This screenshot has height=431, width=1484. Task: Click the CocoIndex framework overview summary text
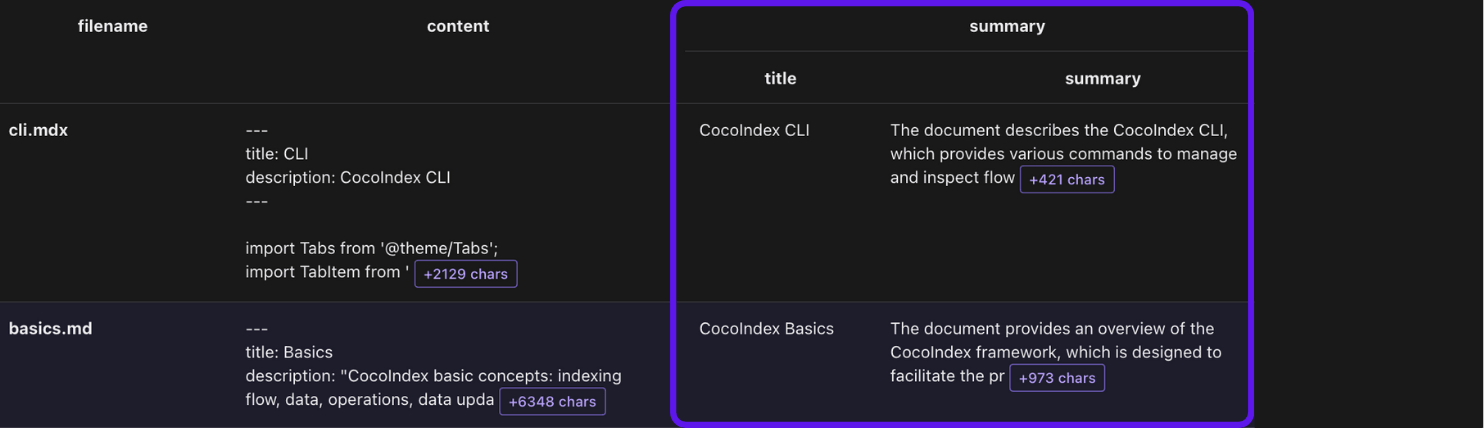pyautogui.click(x=1055, y=352)
